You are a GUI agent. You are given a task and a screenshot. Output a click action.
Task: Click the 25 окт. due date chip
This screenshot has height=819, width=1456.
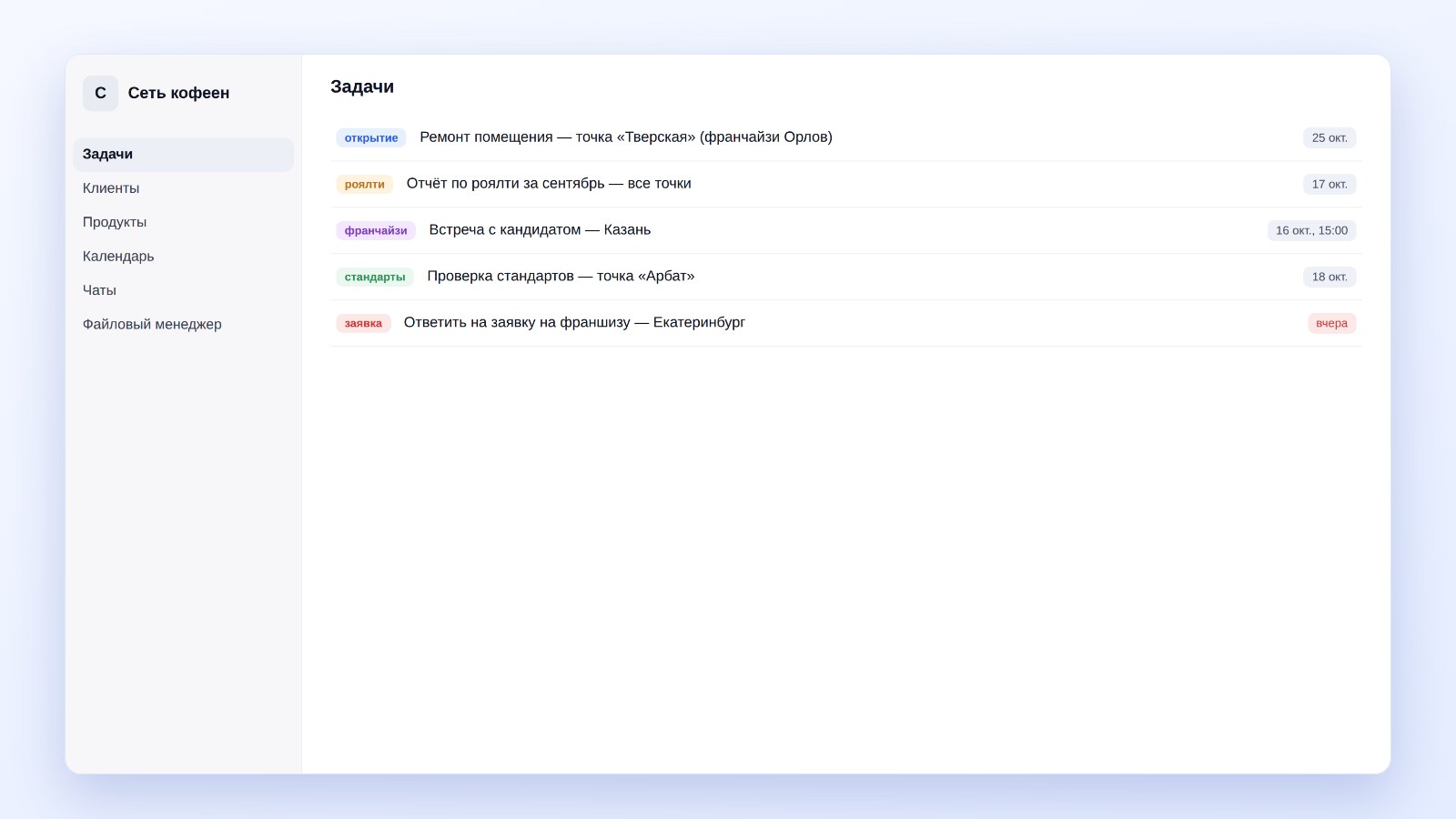(x=1330, y=138)
